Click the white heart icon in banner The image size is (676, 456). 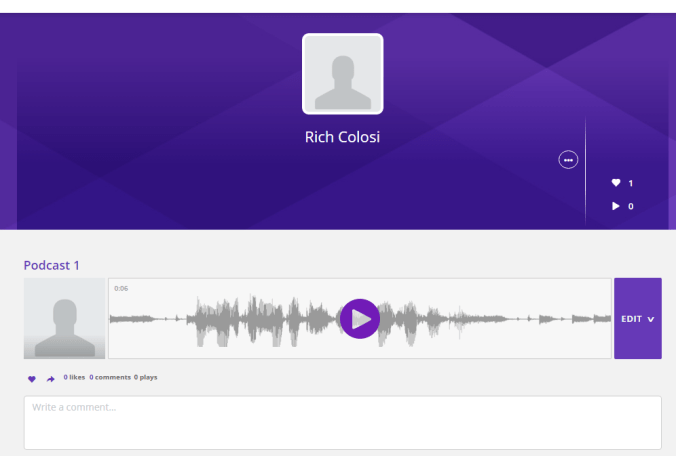616,183
